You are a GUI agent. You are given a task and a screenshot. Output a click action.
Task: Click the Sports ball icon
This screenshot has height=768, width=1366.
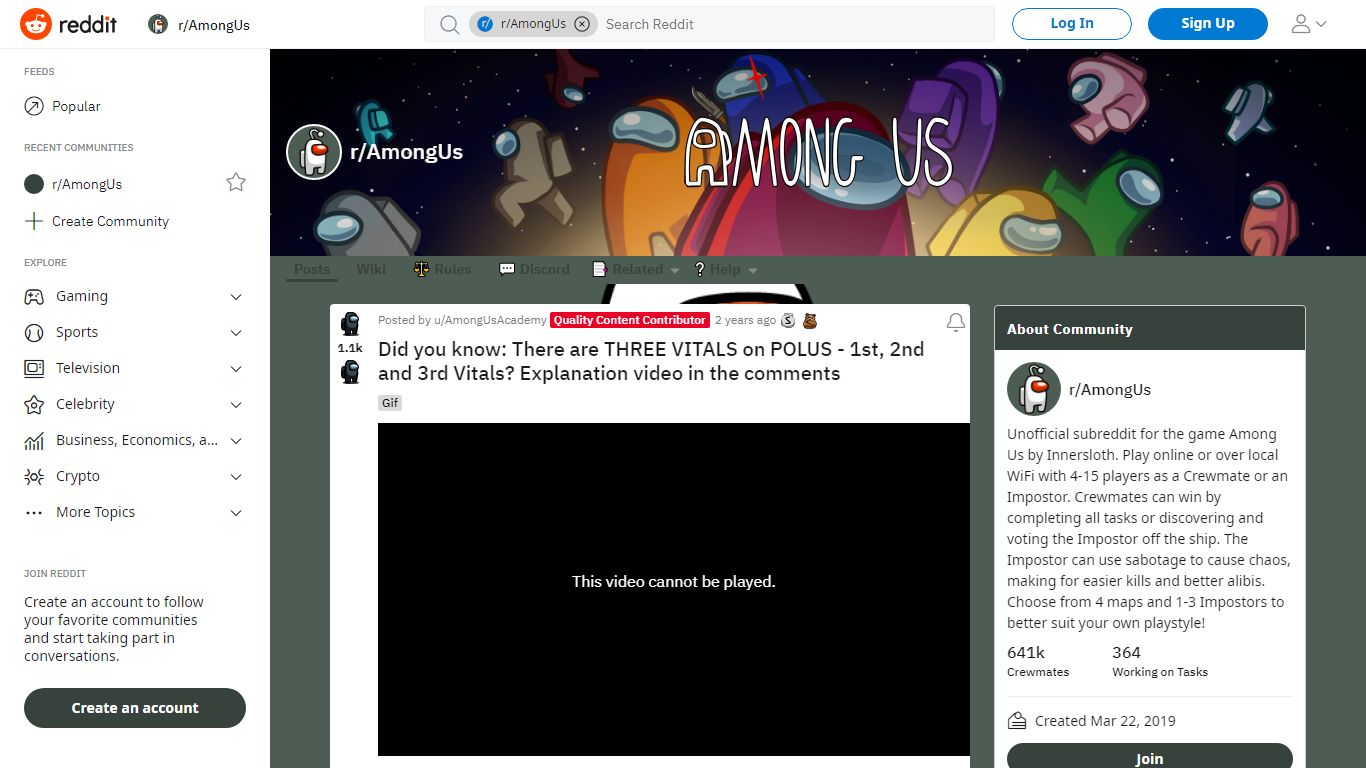[x=34, y=332]
